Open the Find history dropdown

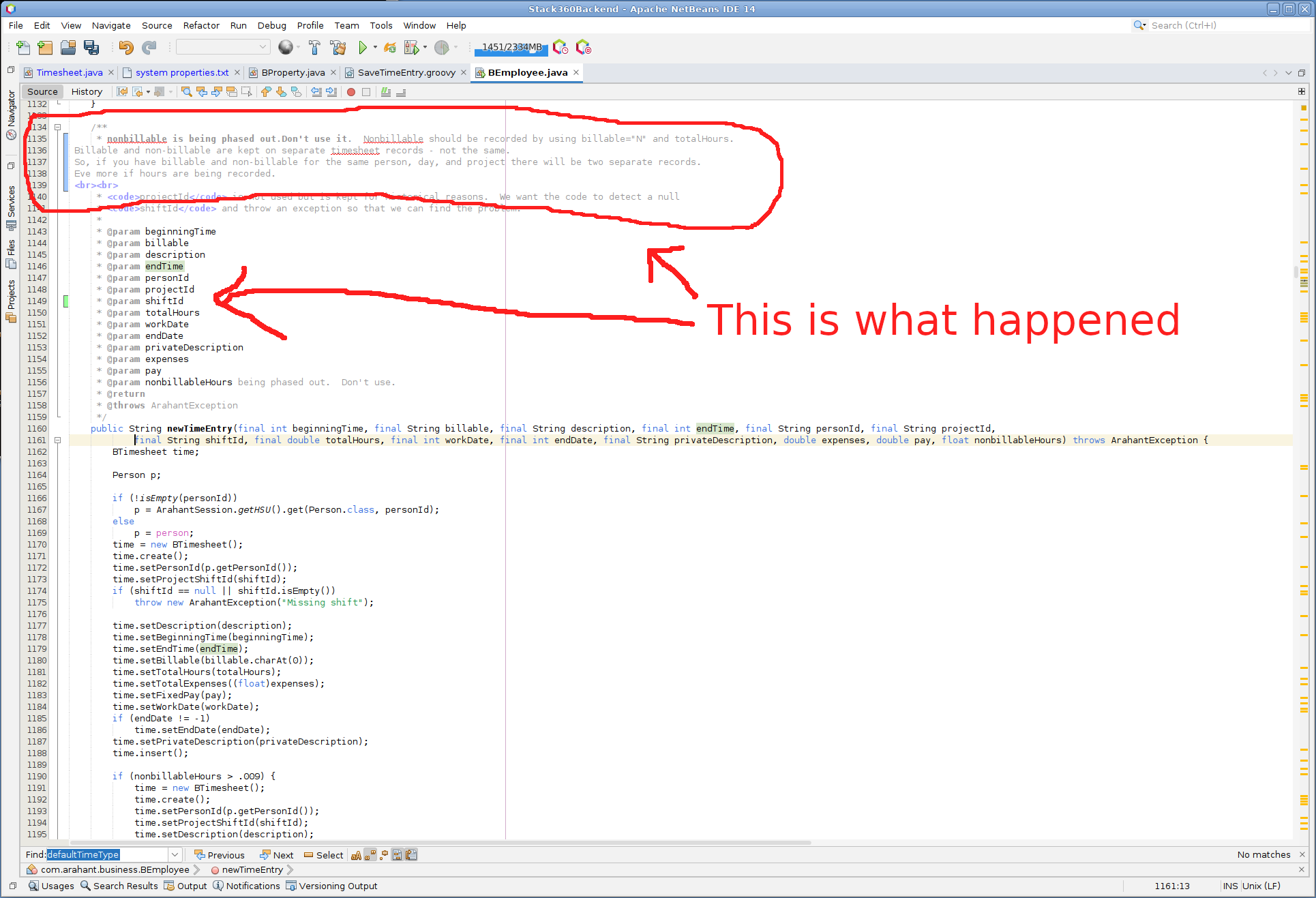point(175,855)
